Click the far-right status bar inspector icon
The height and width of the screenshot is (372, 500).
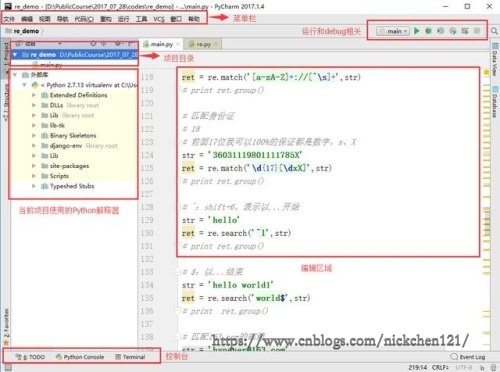[x=494, y=367]
